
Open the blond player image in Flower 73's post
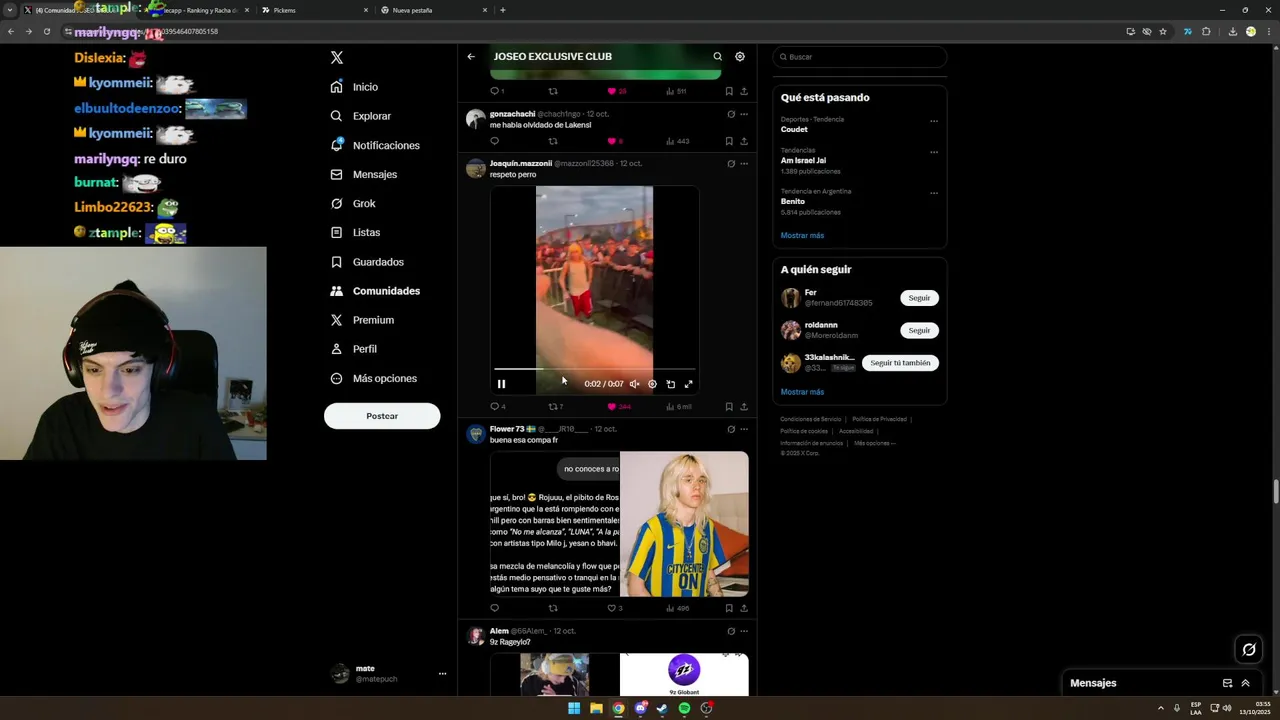click(x=684, y=524)
